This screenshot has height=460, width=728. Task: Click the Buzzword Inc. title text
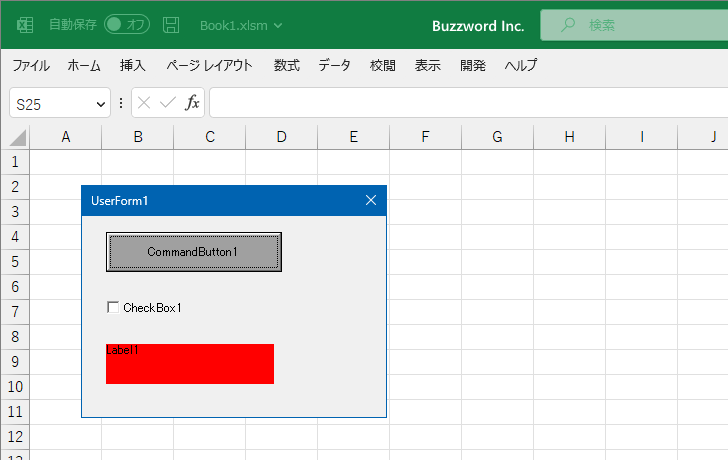(478, 26)
